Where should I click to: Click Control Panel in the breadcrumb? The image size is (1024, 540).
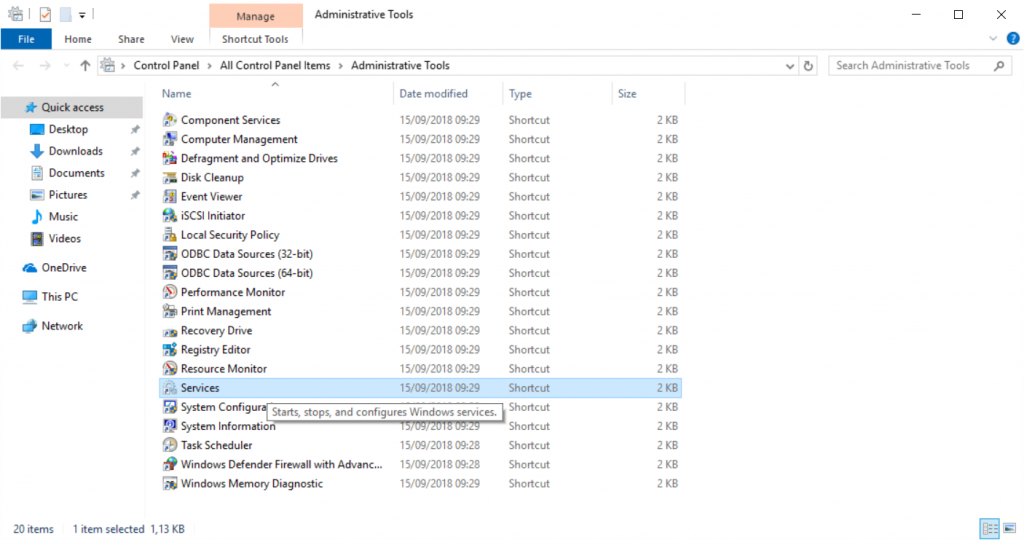click(167, 65)
